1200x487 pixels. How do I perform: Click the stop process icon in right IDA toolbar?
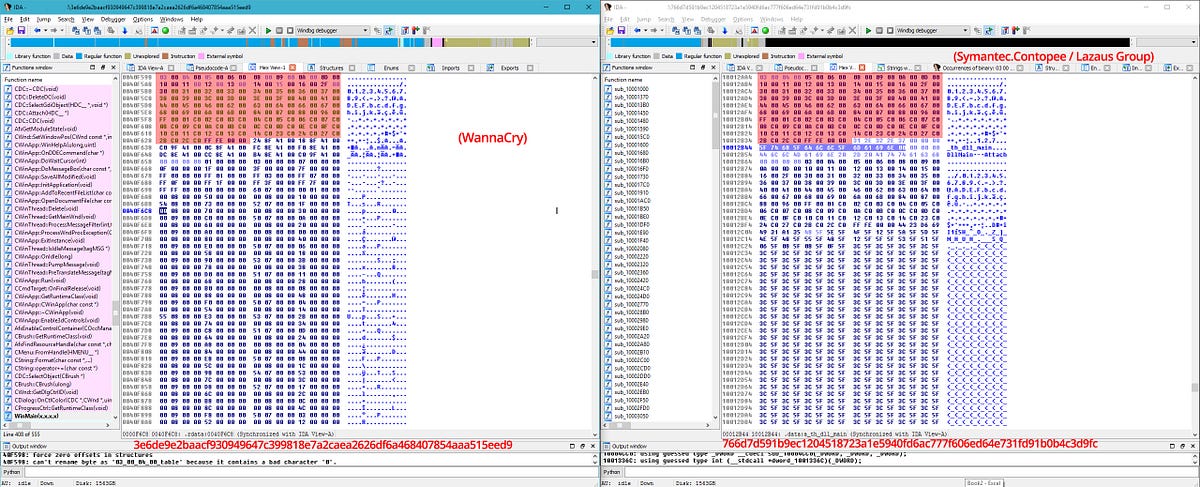coord(890,30)
